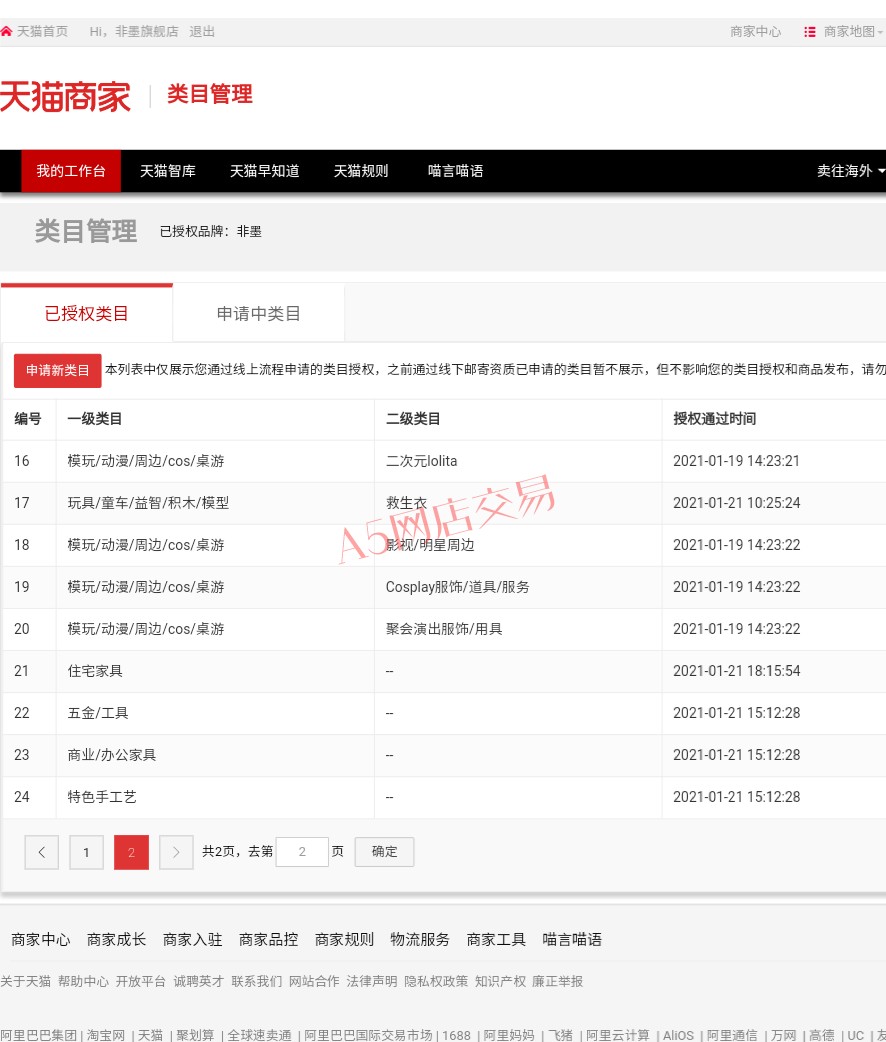The image size is (886, 1042).
Task: Open 商家规则 footer link
Action: click(344, 939)
